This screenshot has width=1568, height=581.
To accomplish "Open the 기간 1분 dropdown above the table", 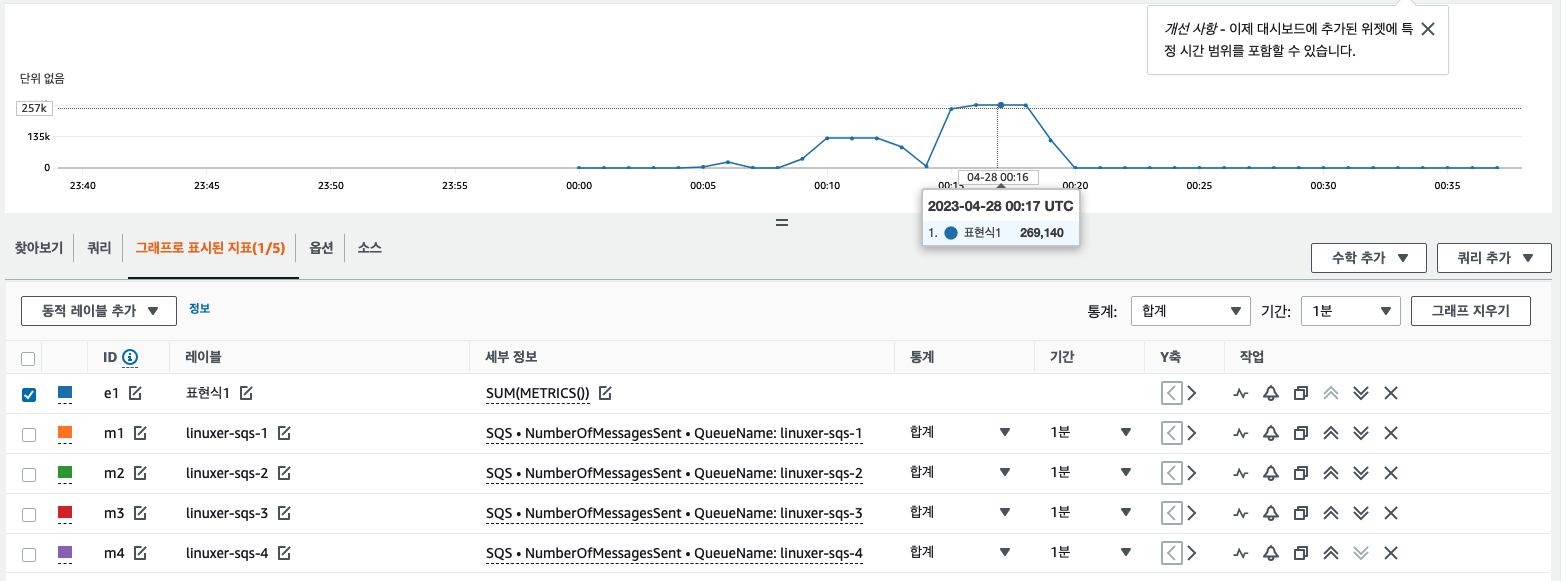I will tap(1350, 311).
